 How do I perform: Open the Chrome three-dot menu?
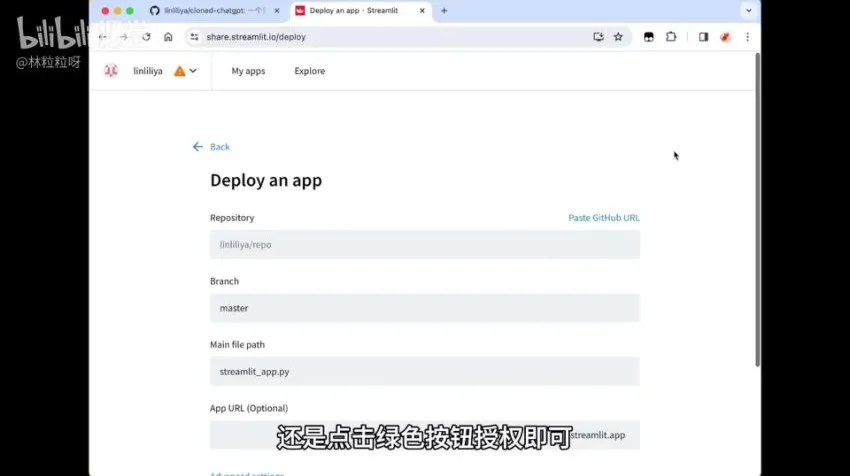(x=748, y=37)
